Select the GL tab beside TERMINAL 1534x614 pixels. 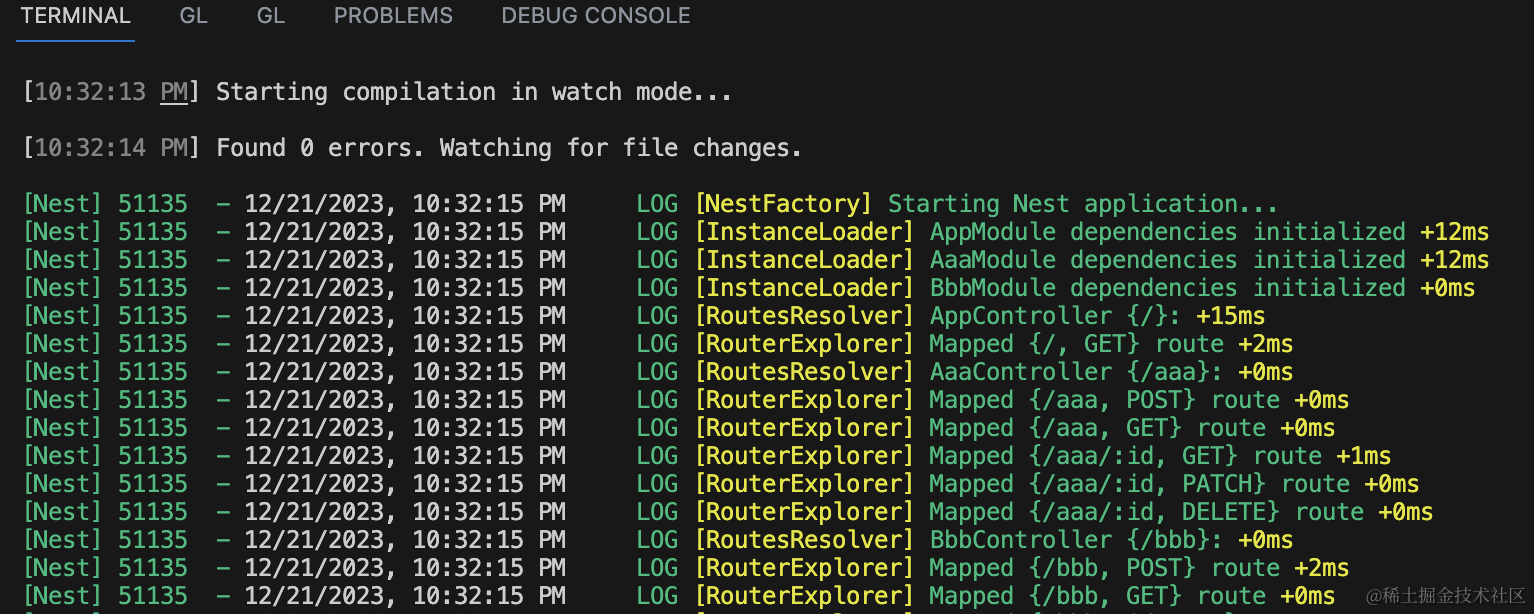pyautogui.click(x=193, y=16)
